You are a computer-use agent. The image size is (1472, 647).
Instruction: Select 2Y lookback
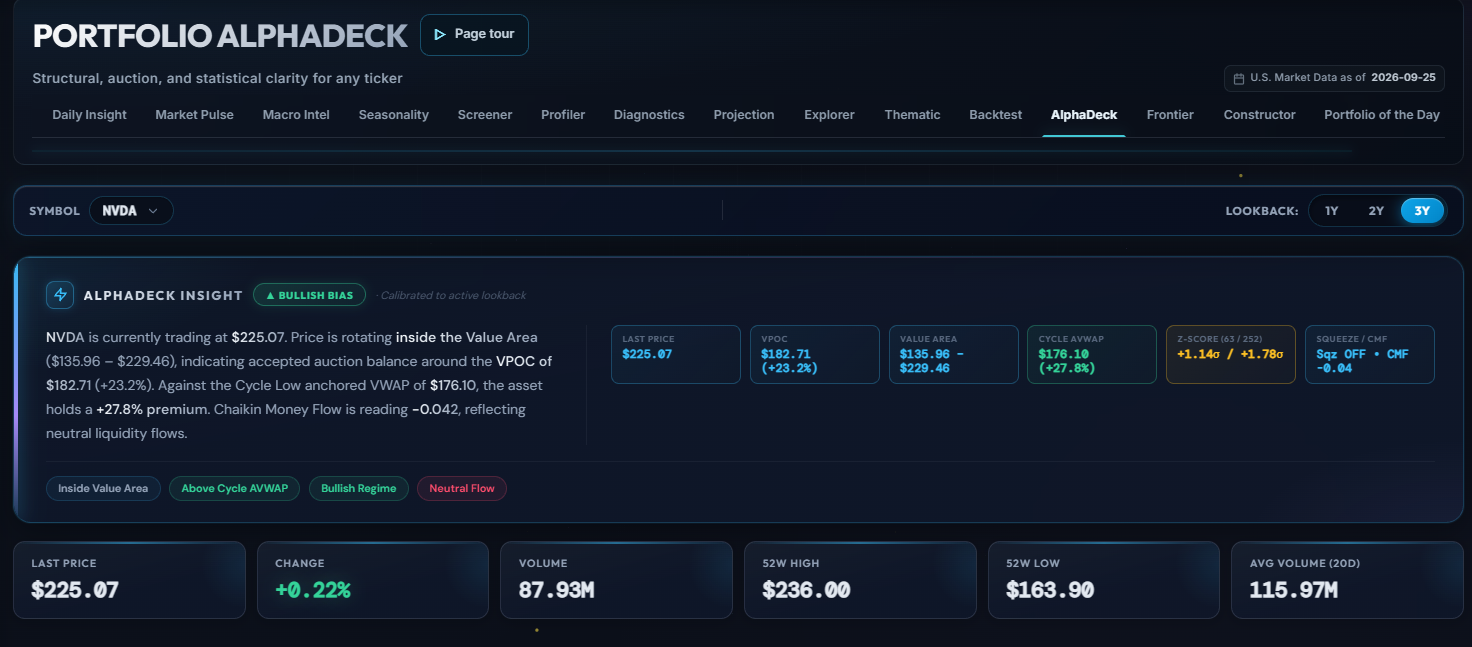(1376, 211)
